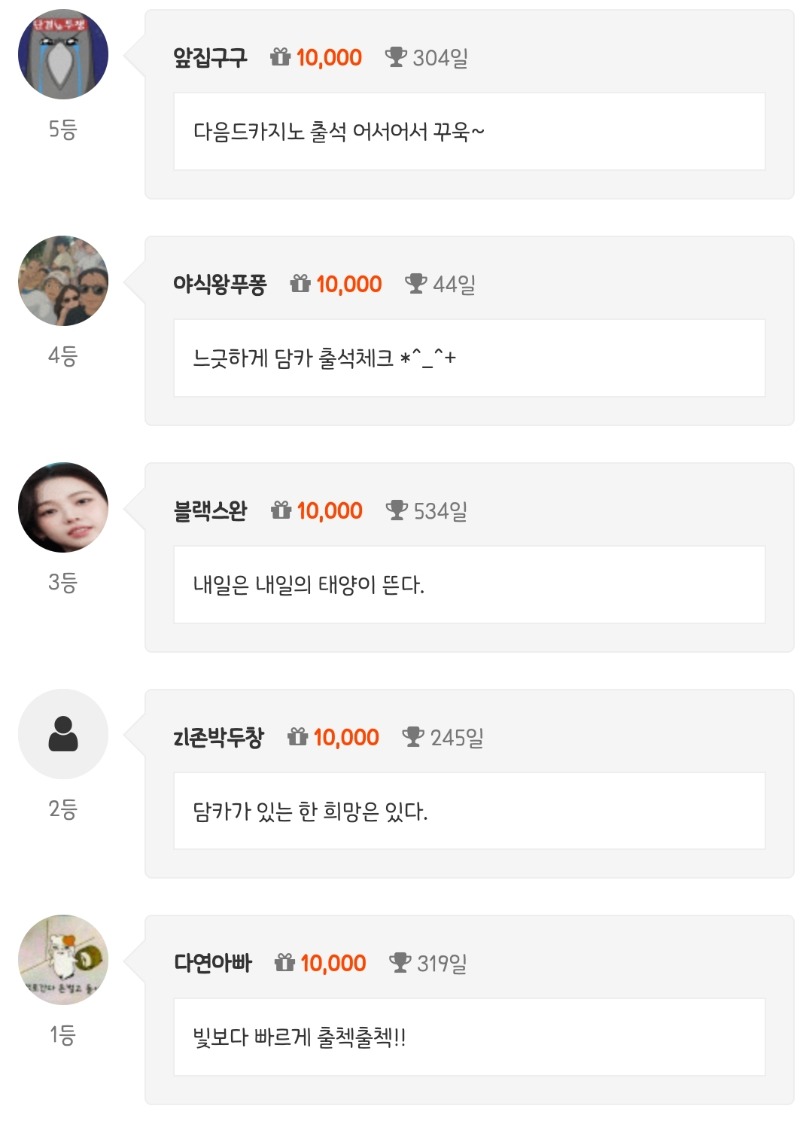This screenshot has height=1124, width=800.
Task: Open 앞집구구's penguin profile avatar
Action: [x=63, y=54]
